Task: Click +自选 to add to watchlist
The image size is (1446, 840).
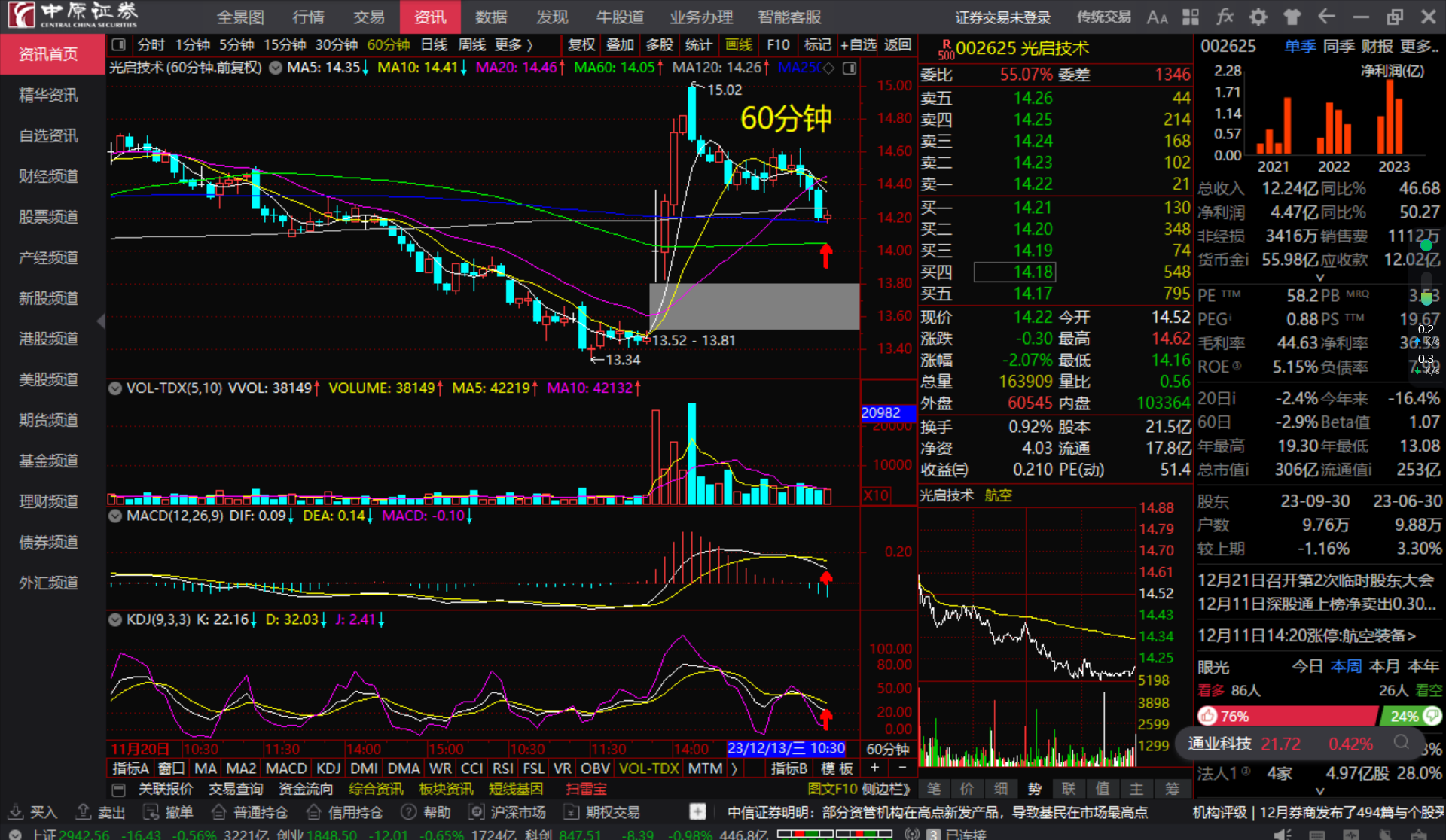Action: tap(859, 45)
